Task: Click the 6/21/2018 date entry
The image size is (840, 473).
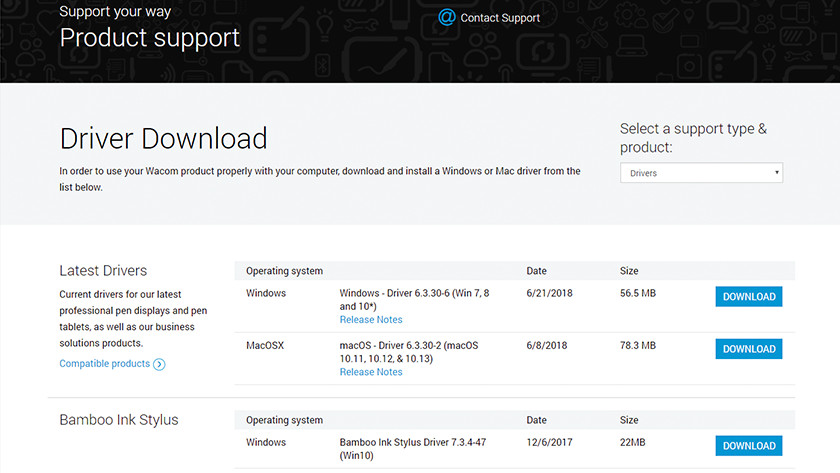Action: coord(548,294)
